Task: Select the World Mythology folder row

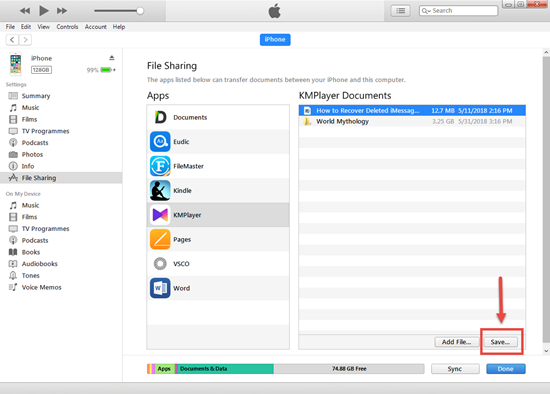Action: (x=412, y=121)
